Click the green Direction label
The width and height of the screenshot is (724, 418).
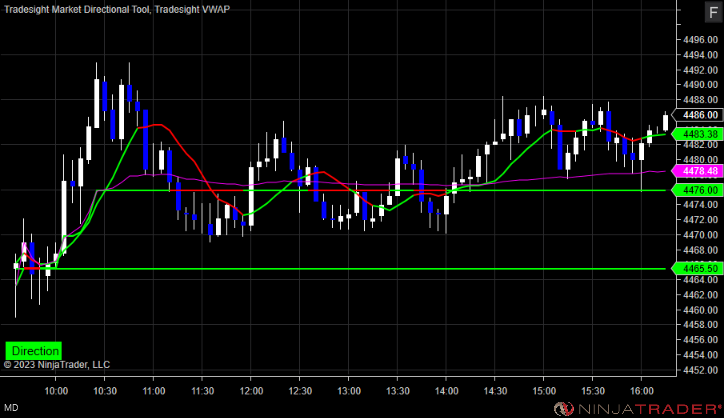[33, 351]
